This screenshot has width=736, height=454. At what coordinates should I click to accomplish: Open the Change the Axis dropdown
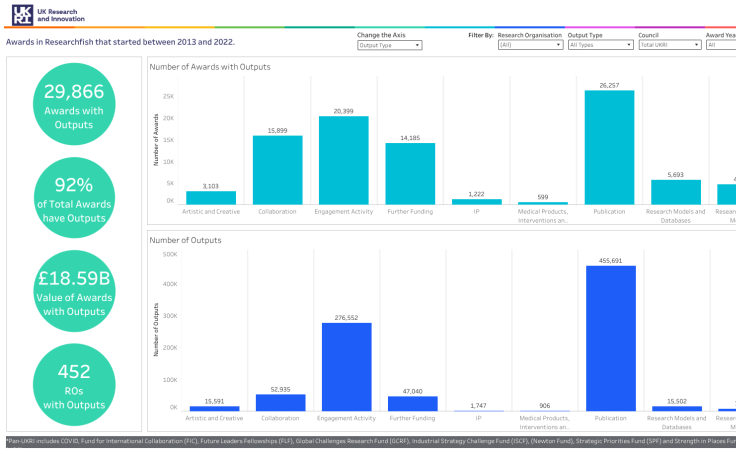pos(389,45)
